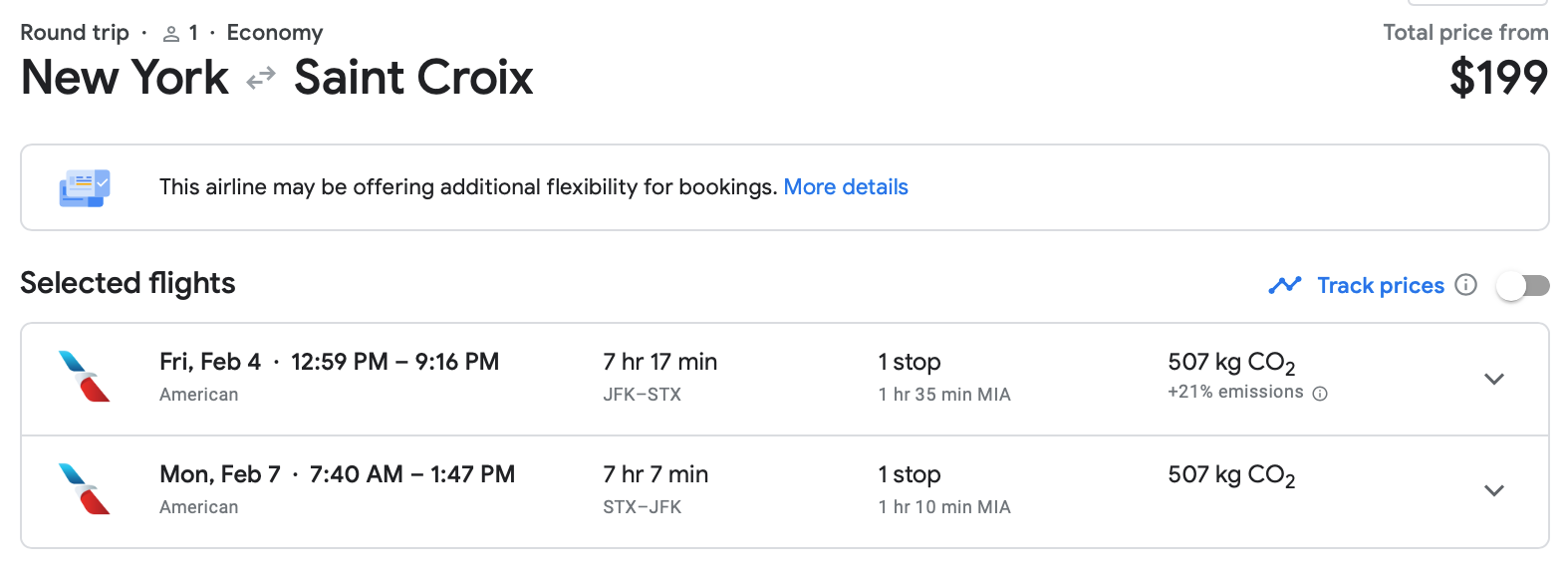Click the flexible booking ticket icon
The width and height of the screenshot is (1568, 576).
coord(85,187)
